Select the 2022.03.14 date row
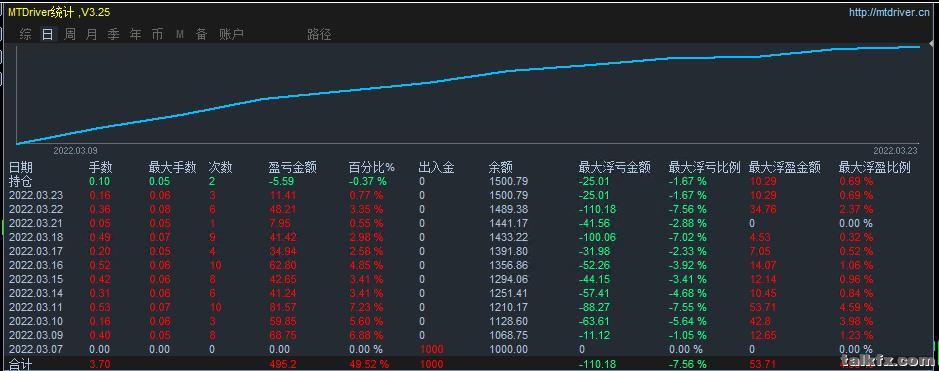The height and width of the screenshot is (371, 939). 36,293
